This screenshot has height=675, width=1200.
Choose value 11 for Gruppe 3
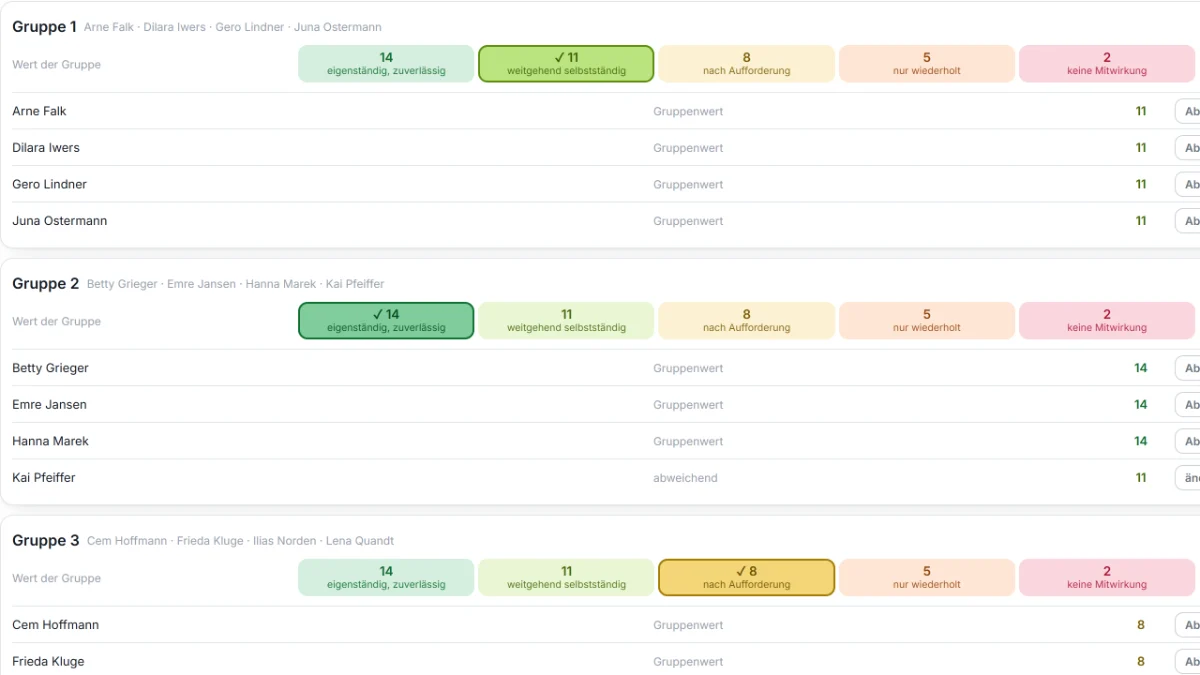pos(566,578)
